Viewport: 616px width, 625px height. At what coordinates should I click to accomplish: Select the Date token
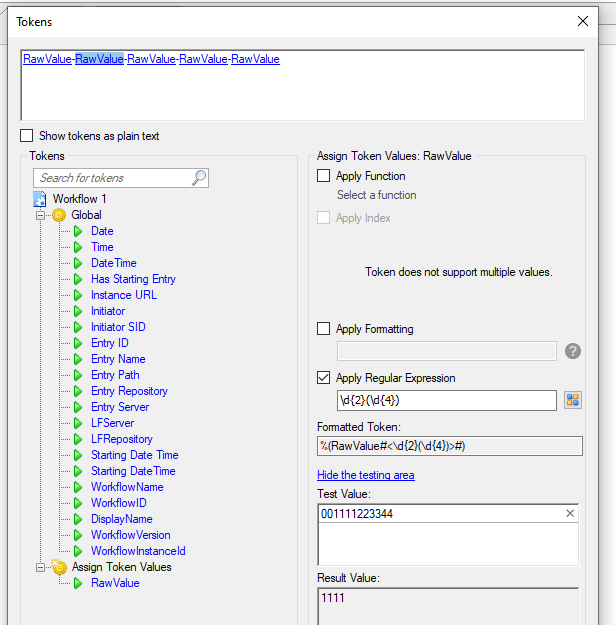(102, 231)
